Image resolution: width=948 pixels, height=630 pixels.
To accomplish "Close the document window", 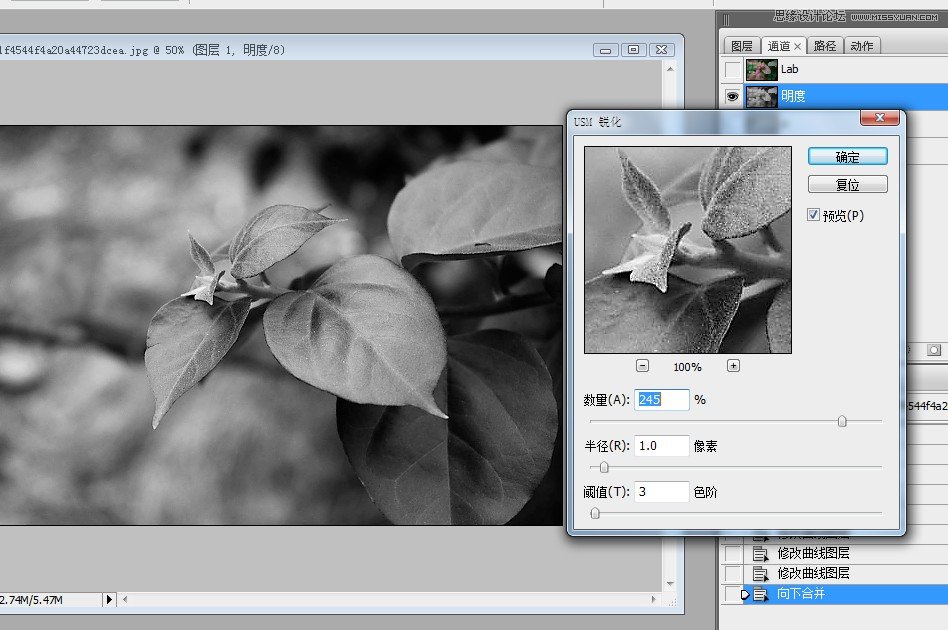I will point(661,50).
